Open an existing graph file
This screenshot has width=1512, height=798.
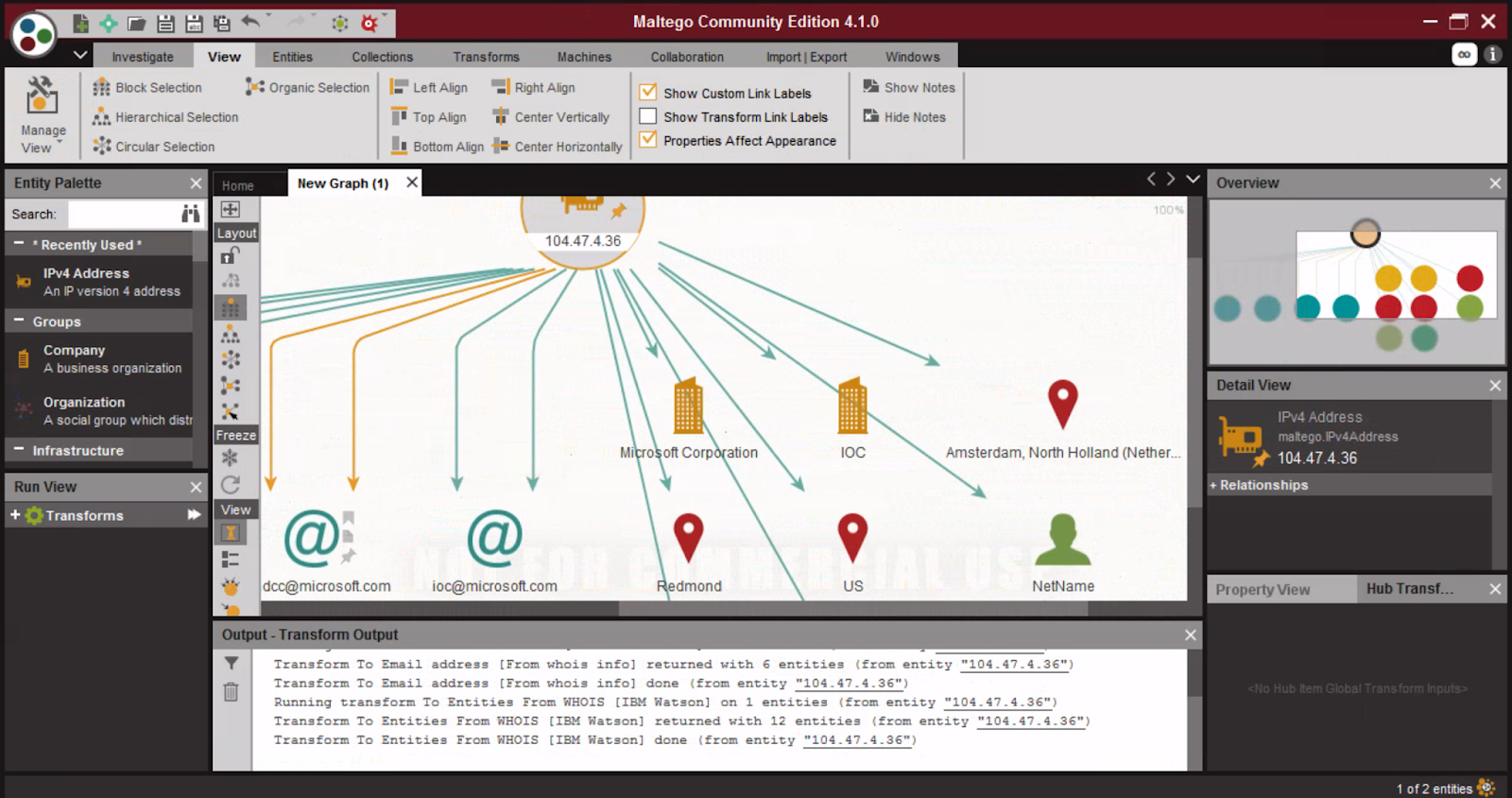tap(137, 23)
